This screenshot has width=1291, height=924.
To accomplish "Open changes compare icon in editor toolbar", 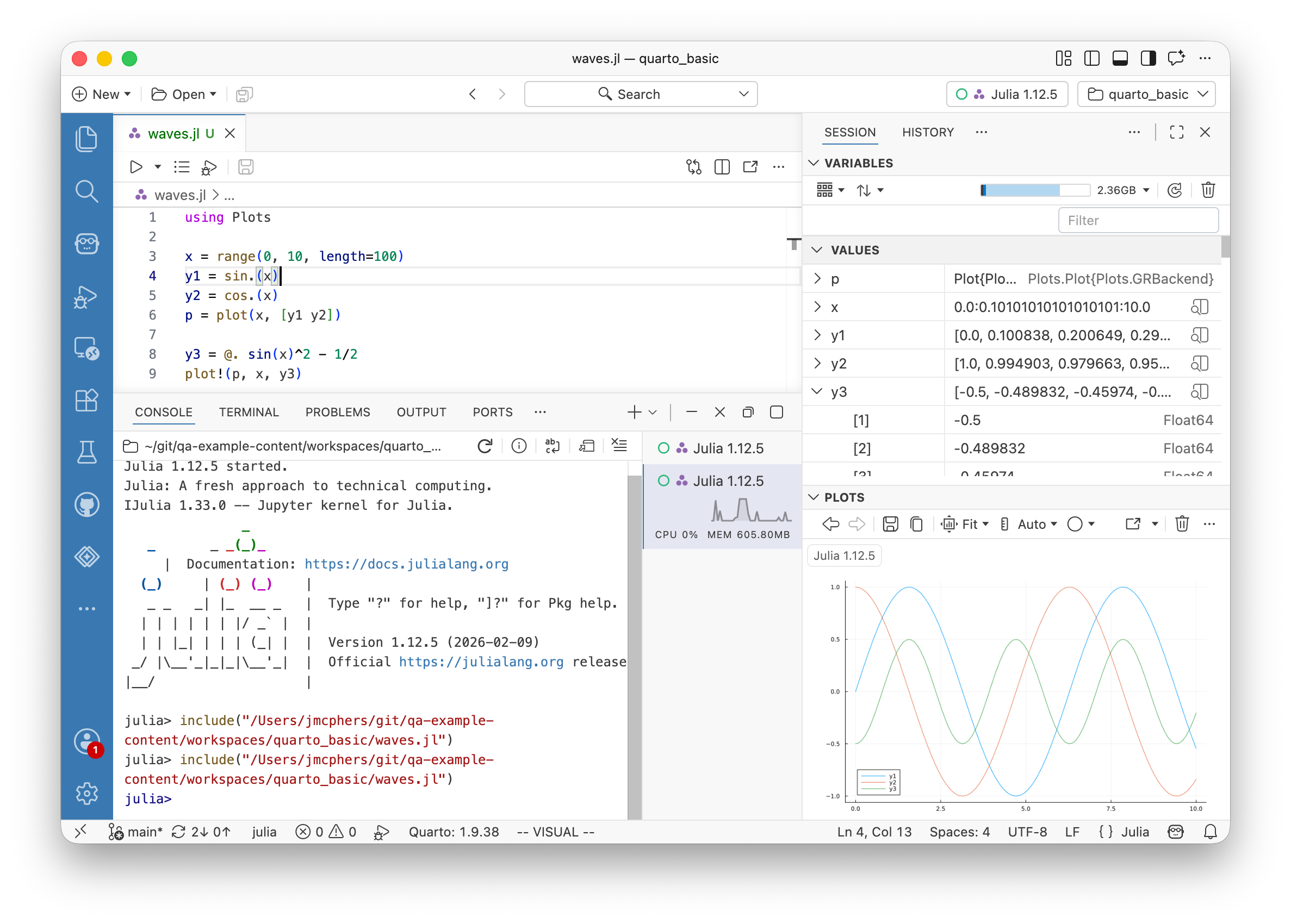I will [693, 167].
